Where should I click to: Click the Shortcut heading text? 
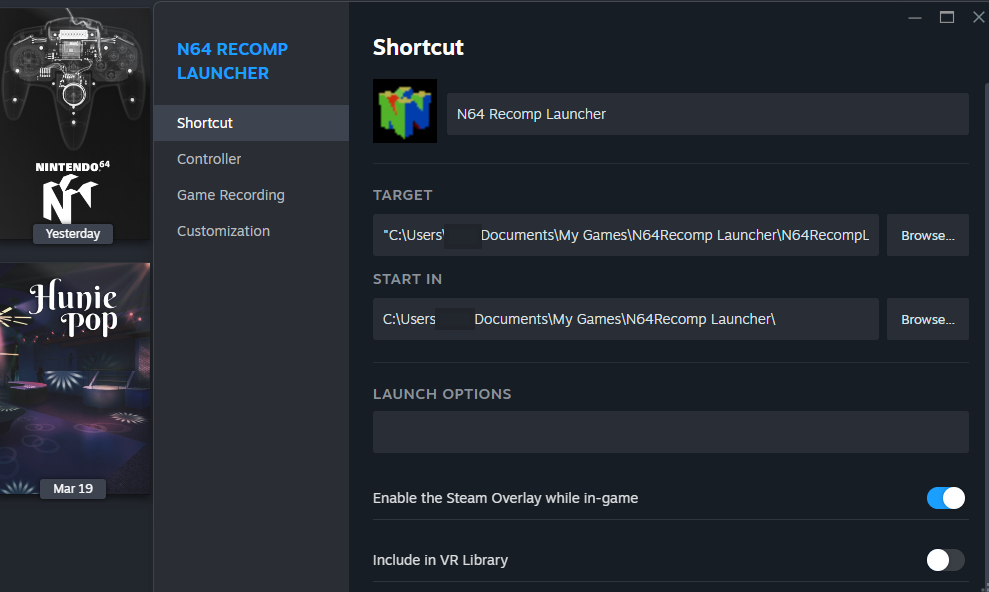(x=418, y=47)
